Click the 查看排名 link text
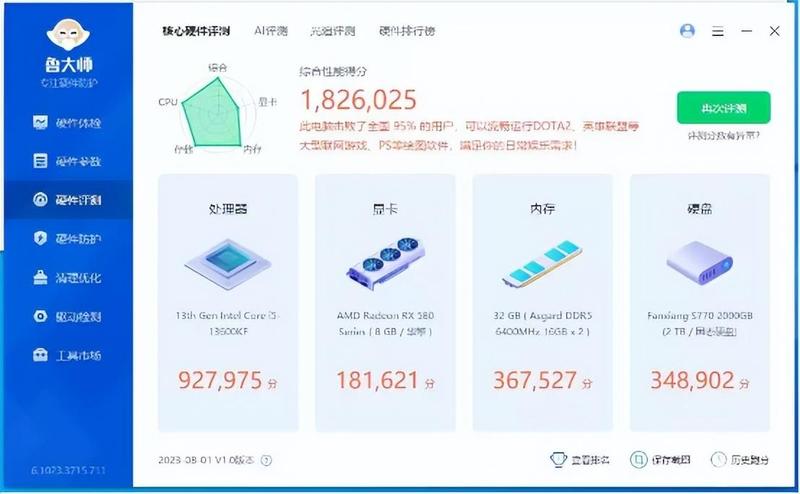Screen dimensions: 800x494 tap(590, 460)
